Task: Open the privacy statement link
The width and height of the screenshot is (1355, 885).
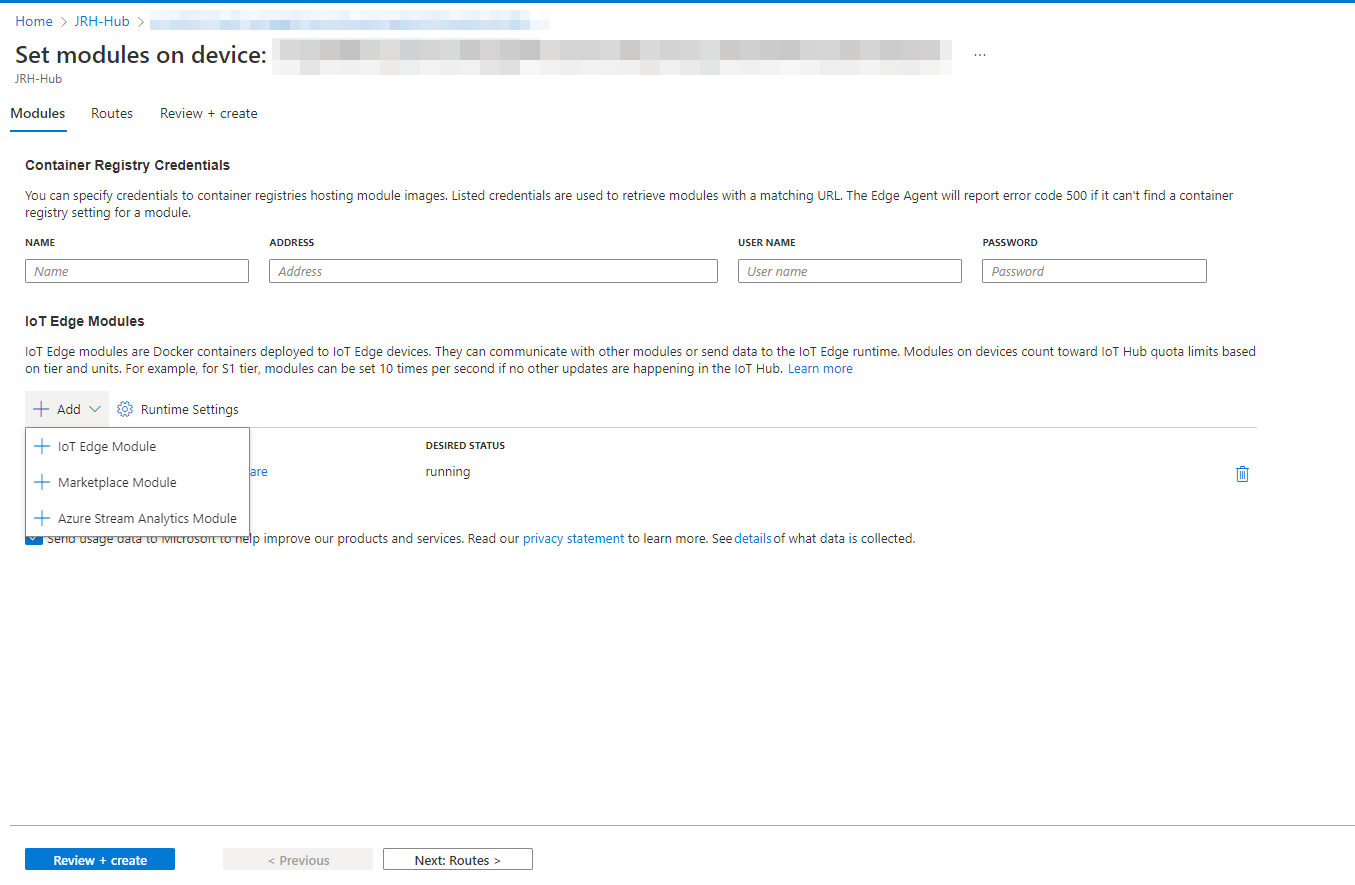Action: 573,538
